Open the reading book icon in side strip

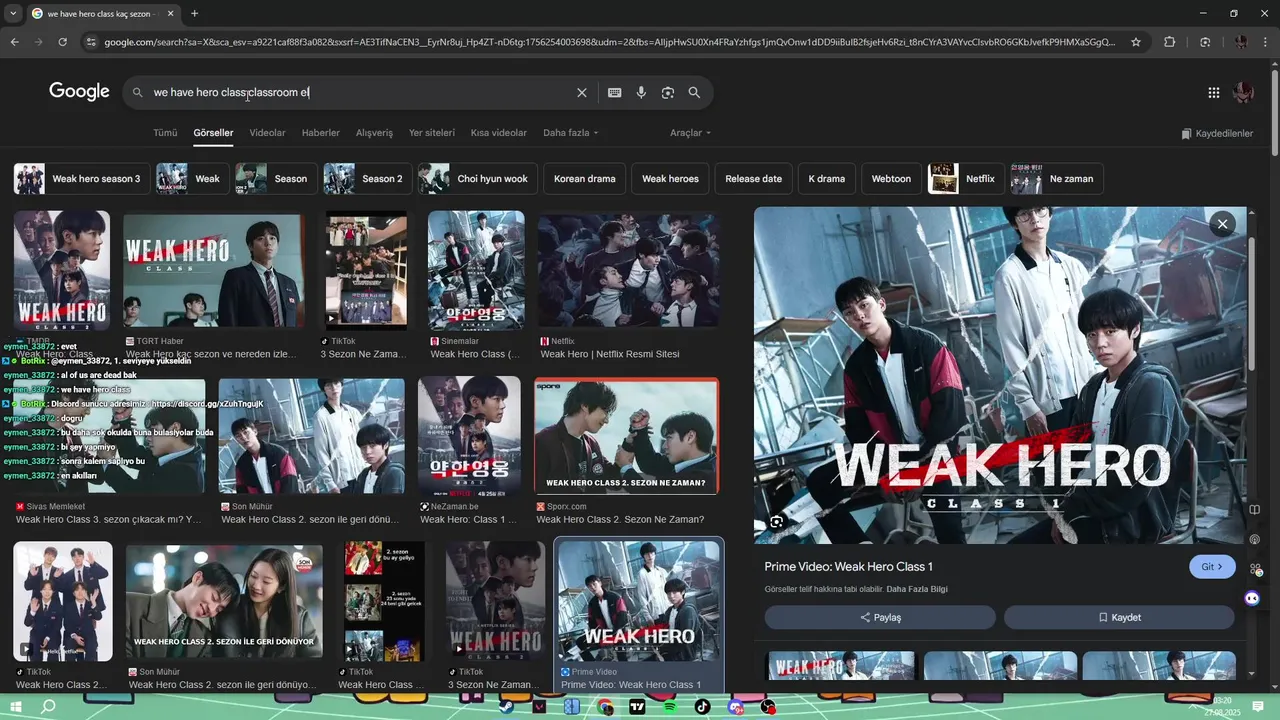tap(1254, 510)
